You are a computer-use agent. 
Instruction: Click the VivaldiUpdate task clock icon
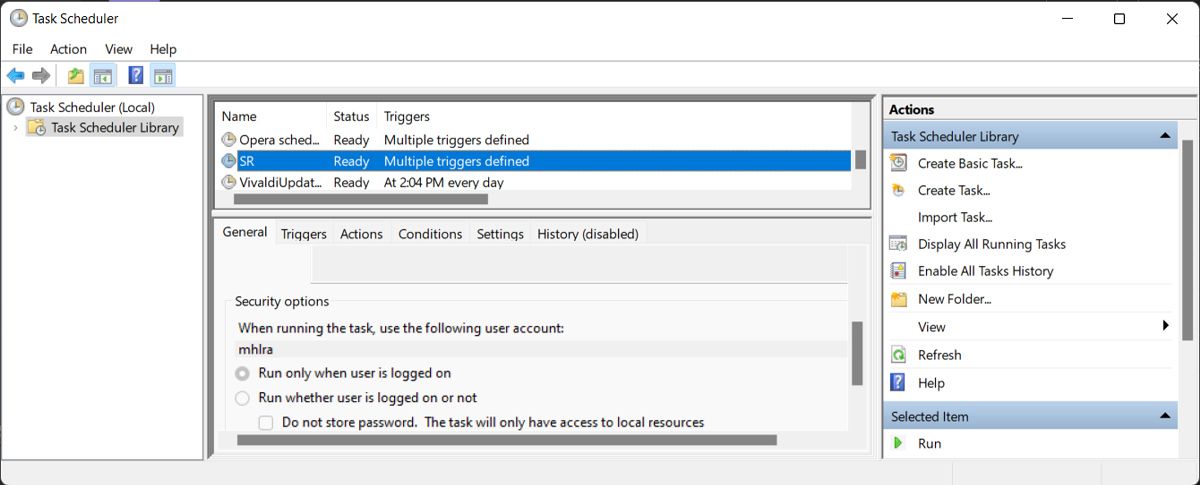[x=229, y=182]
